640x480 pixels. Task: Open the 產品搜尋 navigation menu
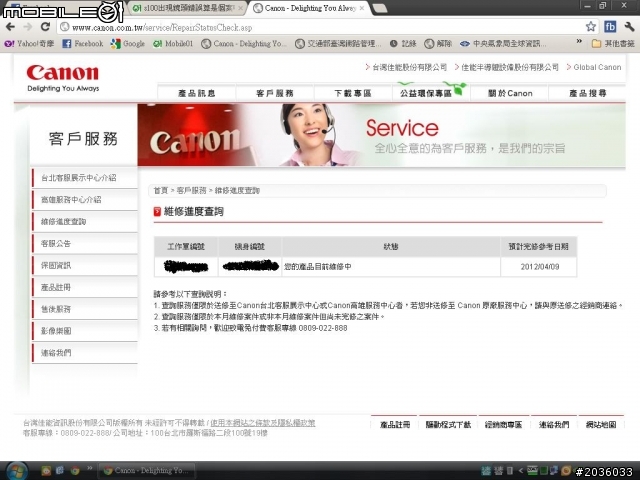(x=587, y=93)
